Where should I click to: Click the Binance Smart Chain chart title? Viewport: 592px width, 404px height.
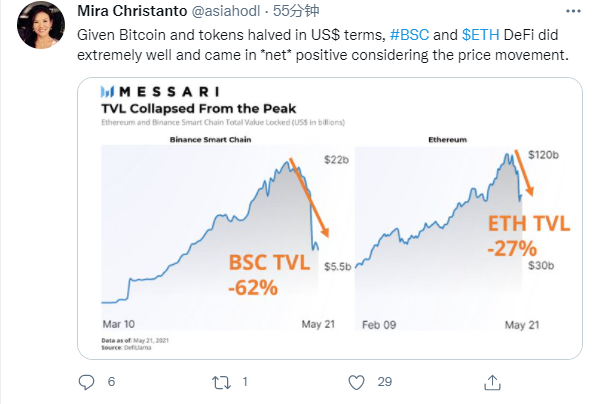tap(210, 140)
